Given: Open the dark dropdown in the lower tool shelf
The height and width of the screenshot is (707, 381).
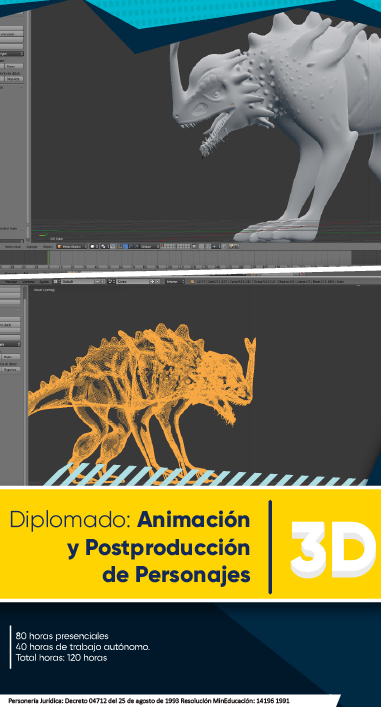Looking at the screenshot, I should click(10, 344).
